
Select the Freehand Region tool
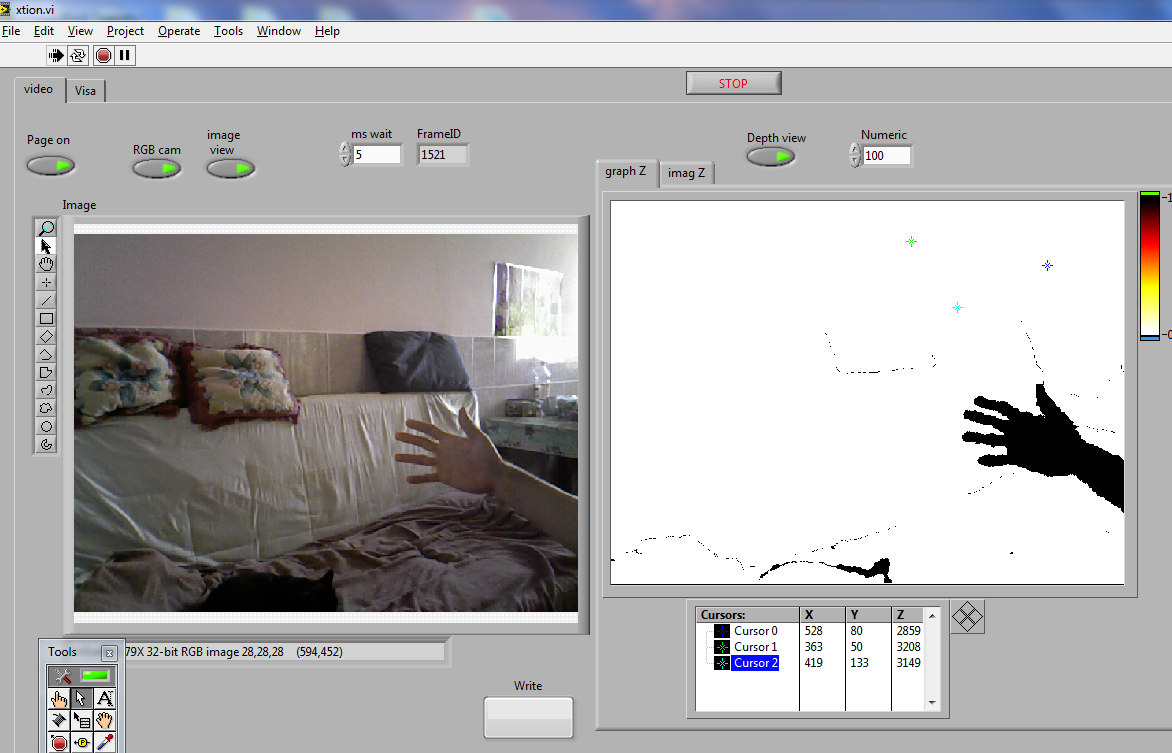(x=46, y=408)
